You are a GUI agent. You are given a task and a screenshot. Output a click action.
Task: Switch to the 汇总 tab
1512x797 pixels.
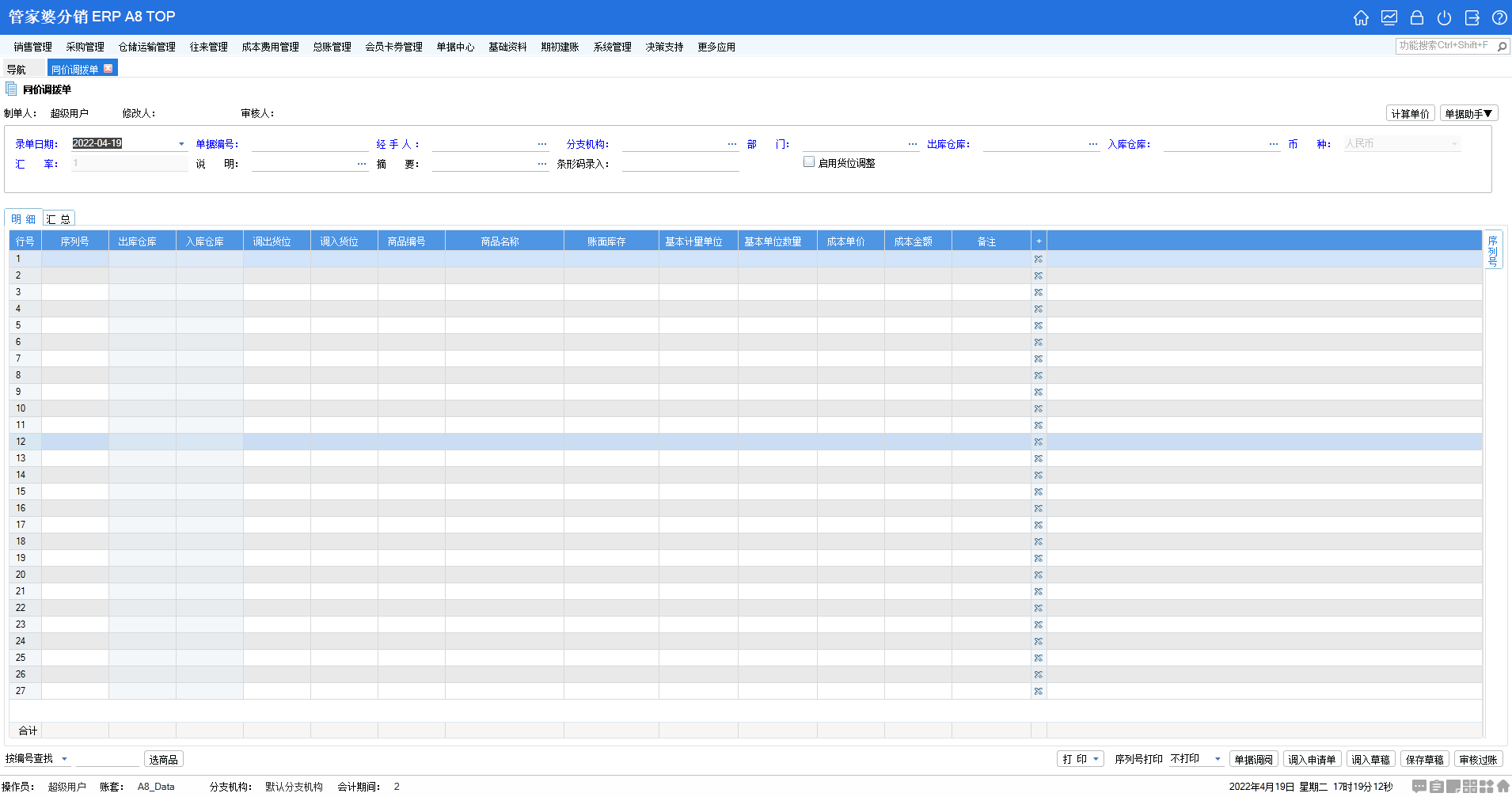point(59,218)
